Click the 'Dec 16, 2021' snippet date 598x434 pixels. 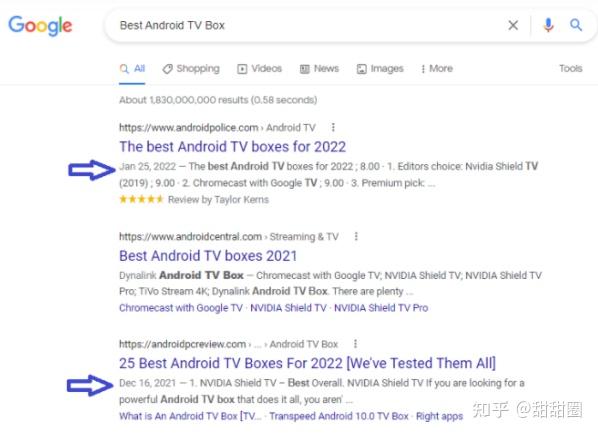pyautogui.click(x=148, y=383)
